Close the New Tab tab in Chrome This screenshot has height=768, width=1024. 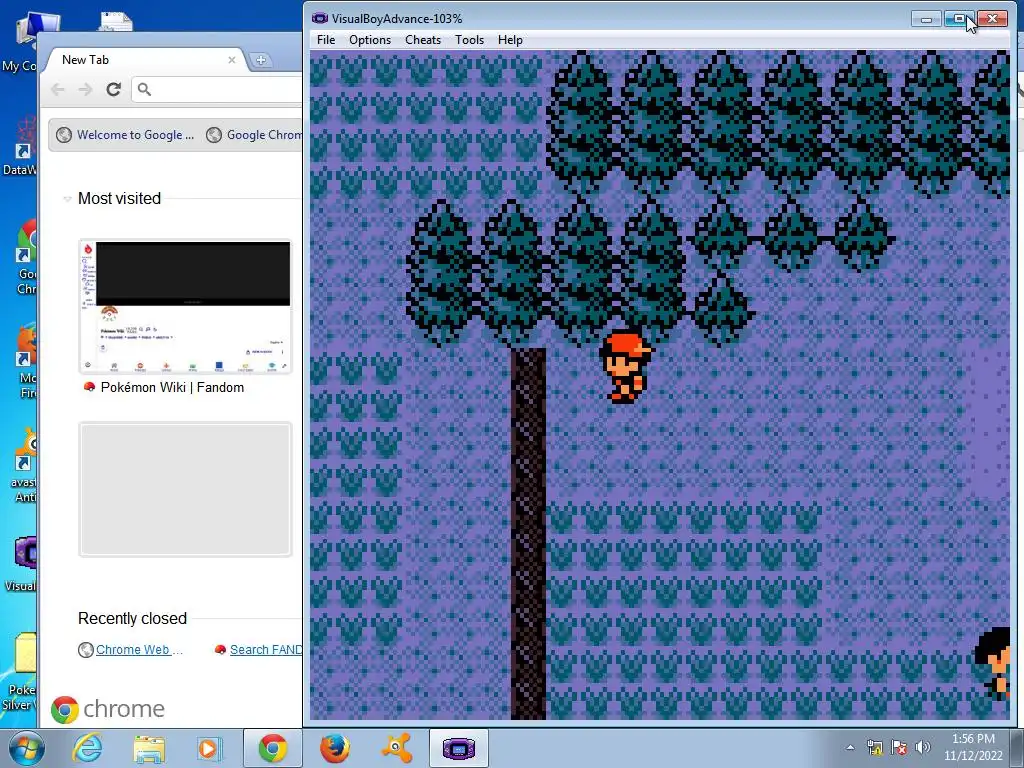pyautogui.click(x=231, y=60)
